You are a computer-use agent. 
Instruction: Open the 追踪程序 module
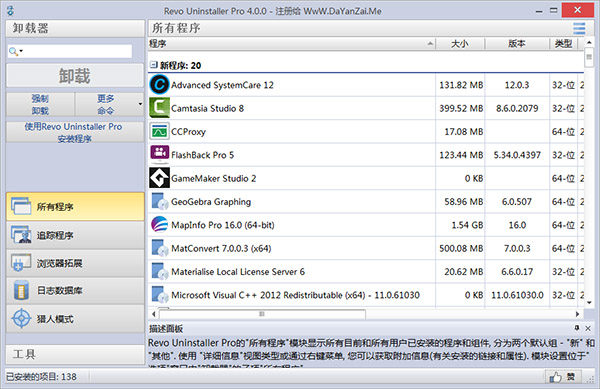[x=75, y=235]
